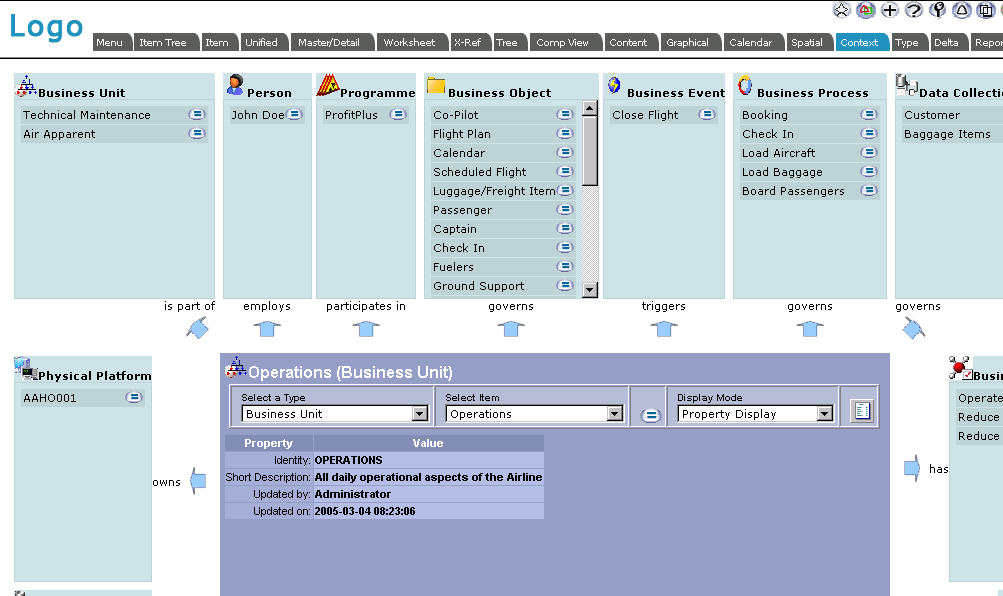Click the equals icon next to Load Baggage
The width and height of the screenshot is (1003, 596).
[x=869, y=172]
